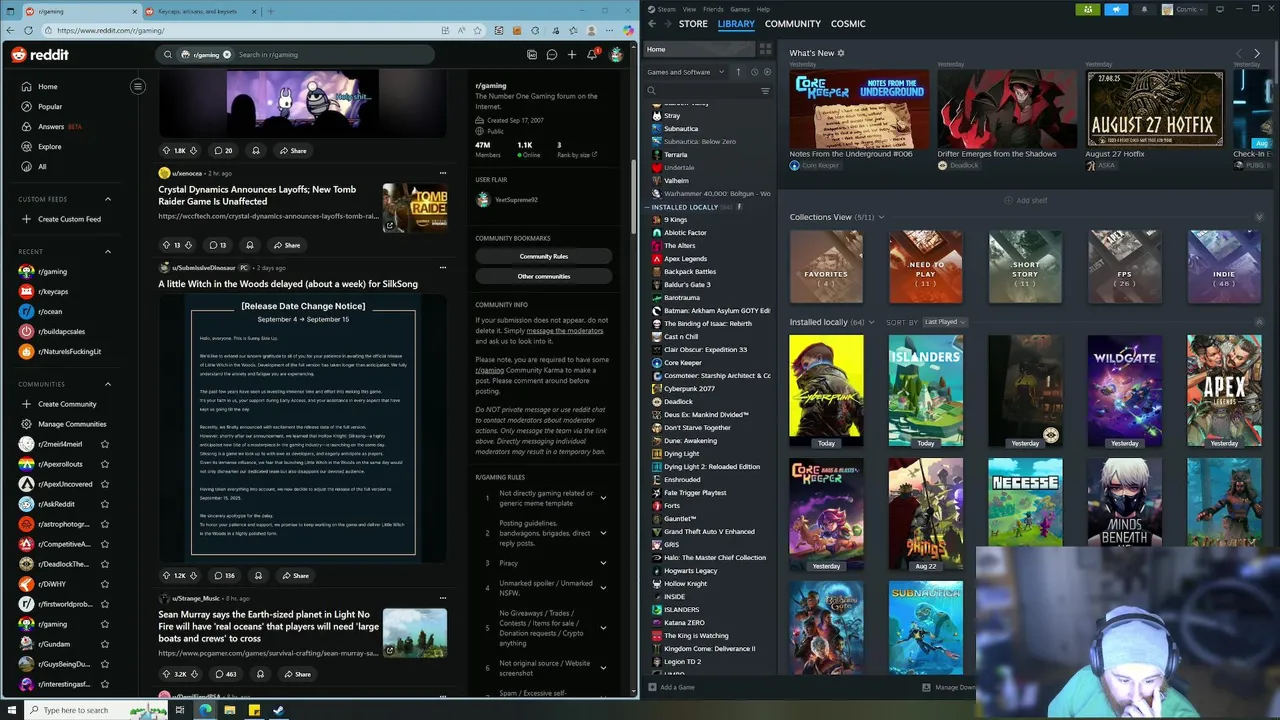Open Games and Software dropdown in Steam
Screen dimensions: 1280x720
[x=685, y=72]
